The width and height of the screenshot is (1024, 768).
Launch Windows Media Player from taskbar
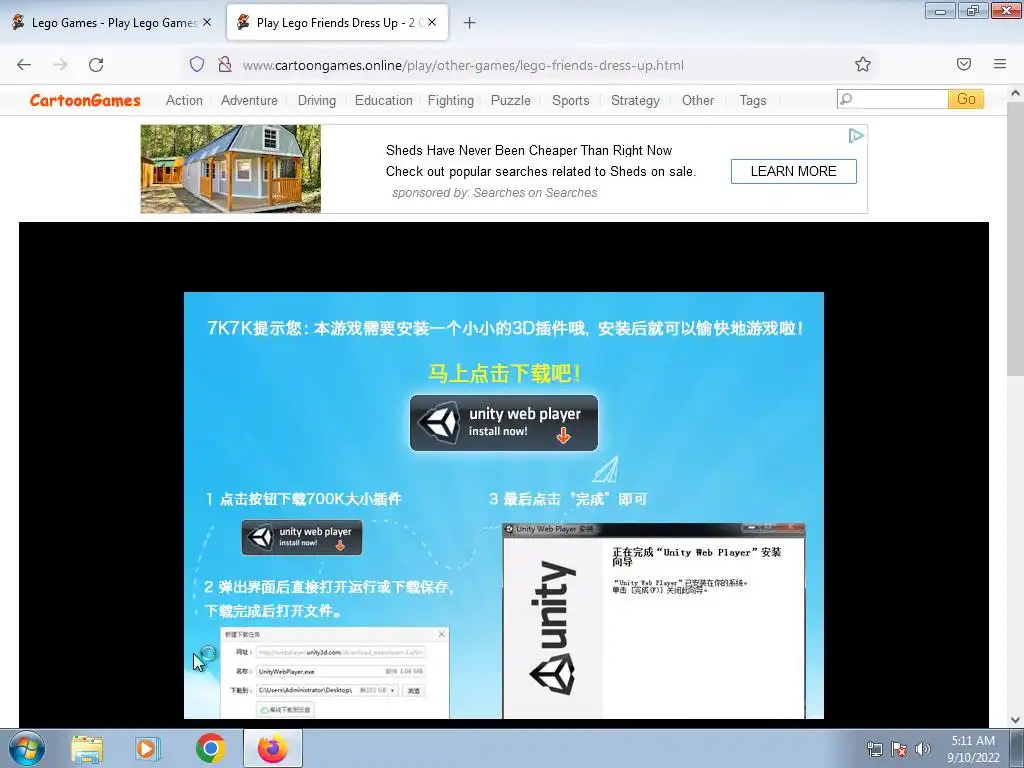tap(147, 748)
